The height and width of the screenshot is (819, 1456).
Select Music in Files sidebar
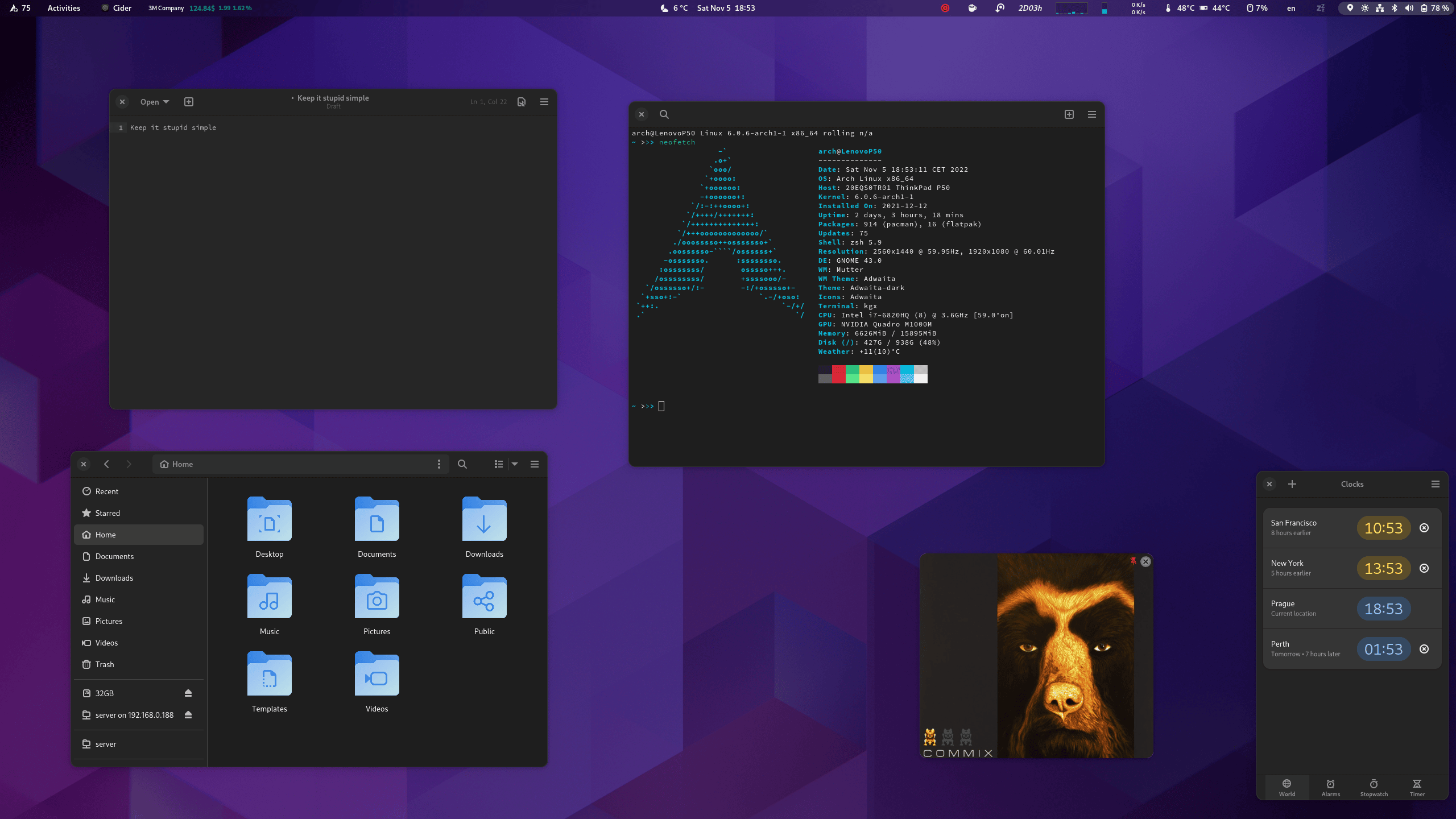click(x=139, y=599)
